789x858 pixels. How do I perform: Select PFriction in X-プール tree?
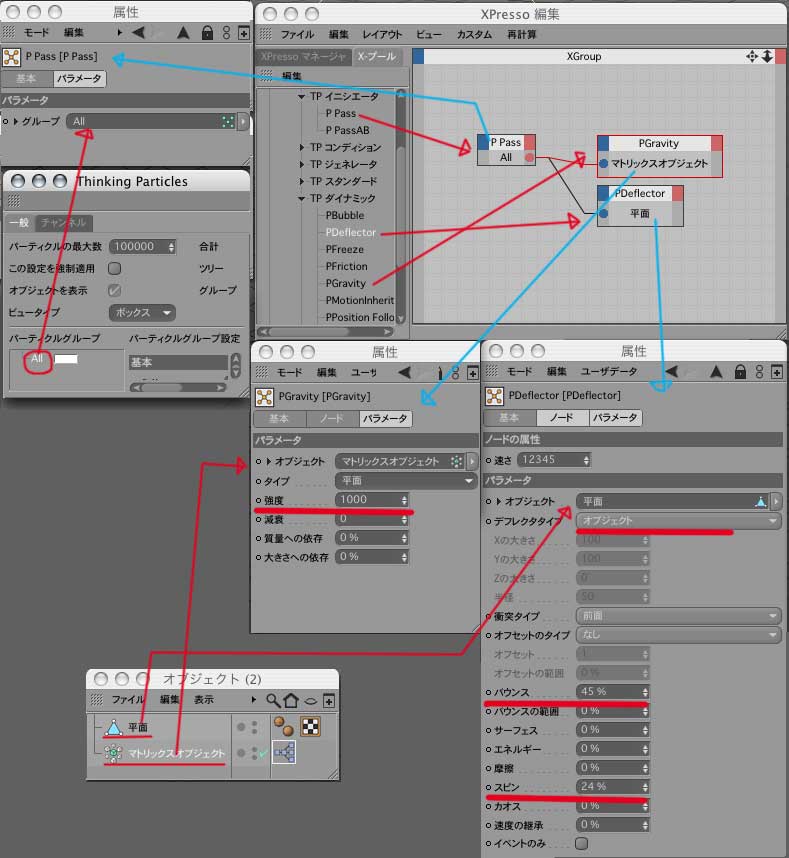(x=346, y=266)
